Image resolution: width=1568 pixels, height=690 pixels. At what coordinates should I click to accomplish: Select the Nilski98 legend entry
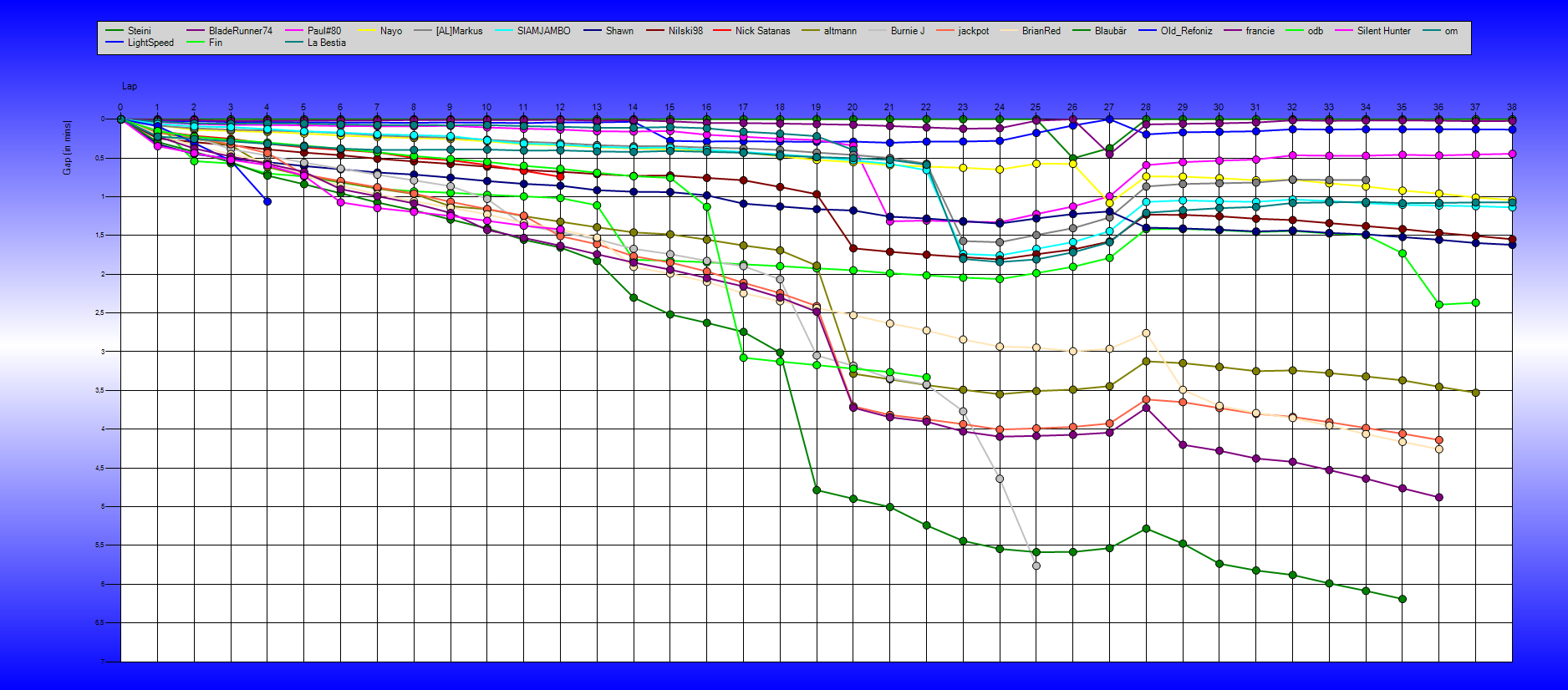674,31
